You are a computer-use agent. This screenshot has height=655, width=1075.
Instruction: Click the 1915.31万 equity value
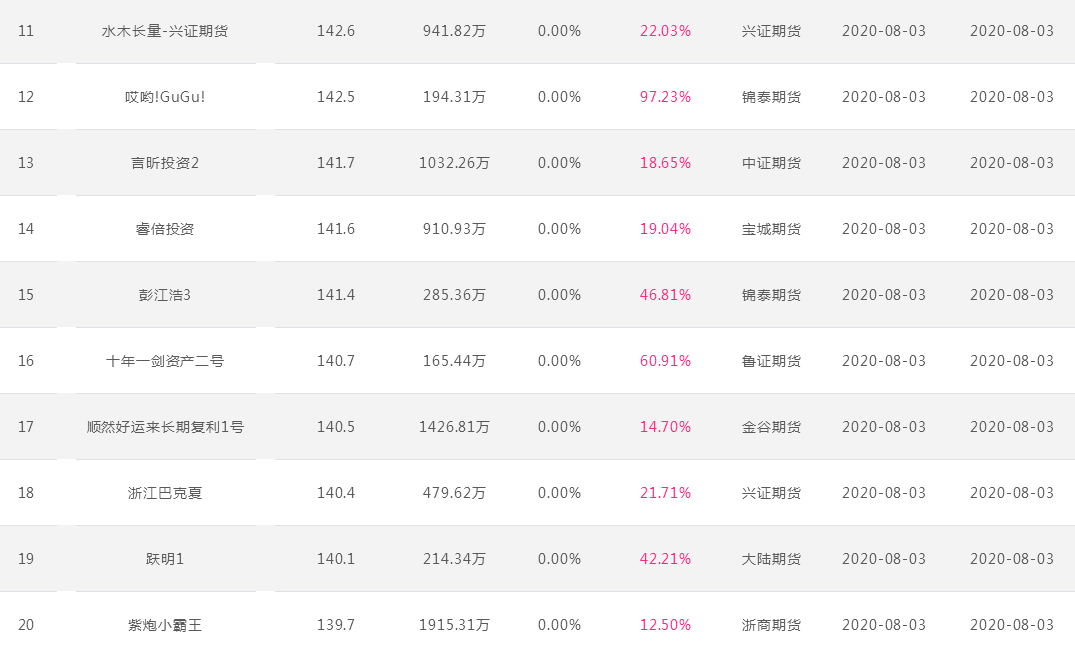tap(454, 625)
